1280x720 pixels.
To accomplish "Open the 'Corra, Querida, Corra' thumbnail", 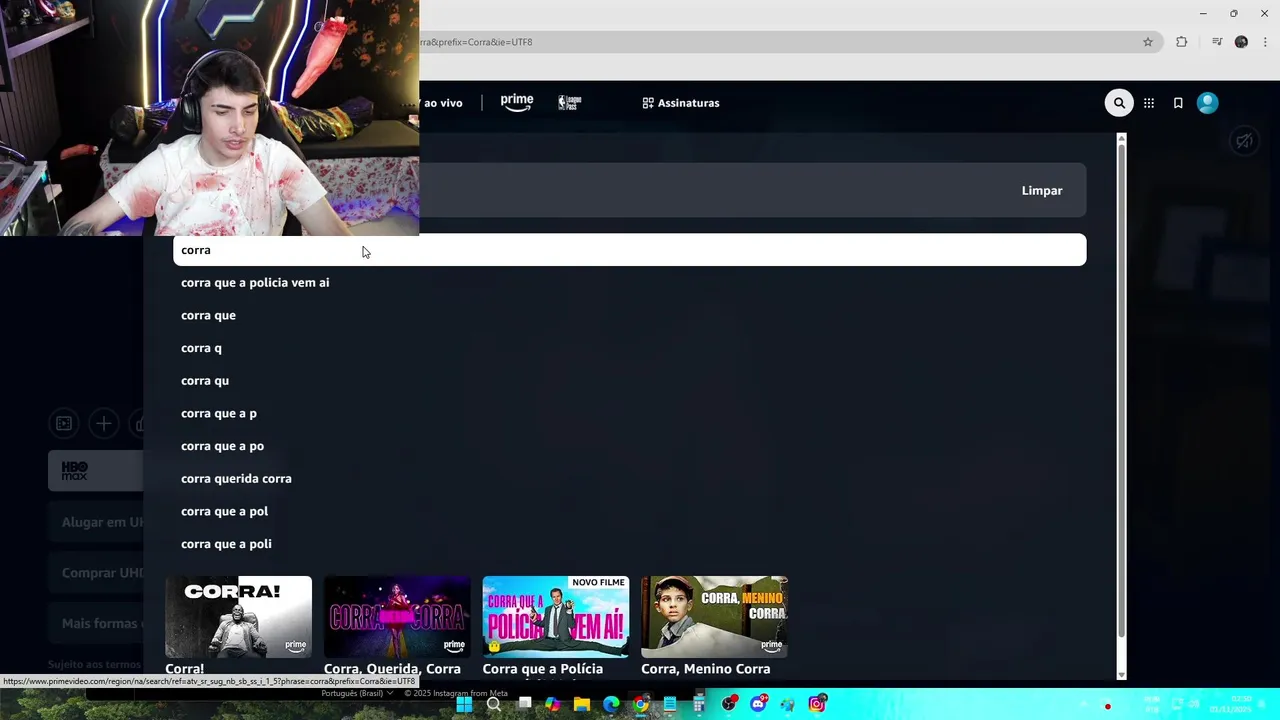I will 397,616.
